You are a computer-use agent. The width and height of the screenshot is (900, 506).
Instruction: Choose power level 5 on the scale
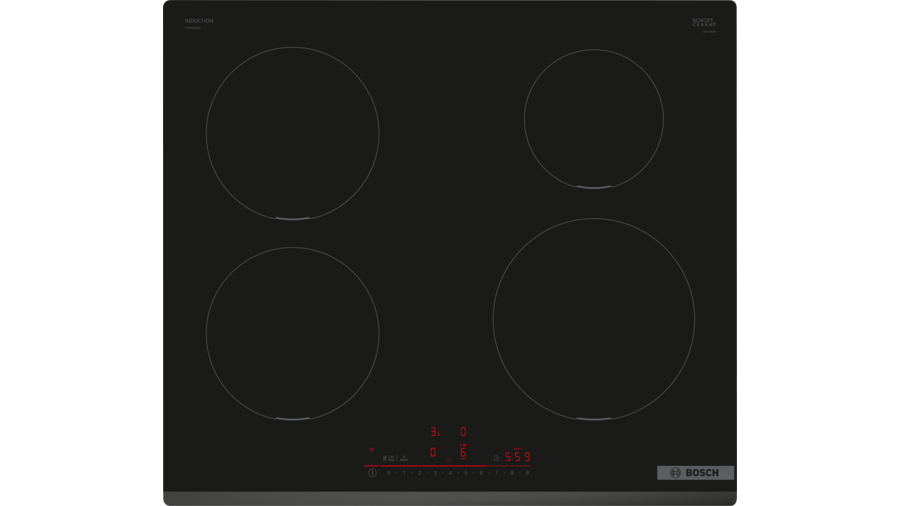pyautogui.click(x=466, y=473)
